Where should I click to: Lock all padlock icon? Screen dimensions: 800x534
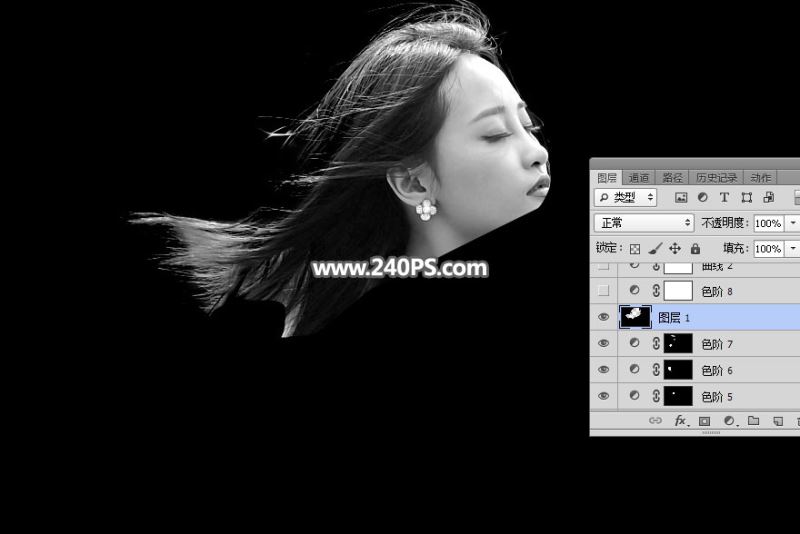[x=695, y=248]
